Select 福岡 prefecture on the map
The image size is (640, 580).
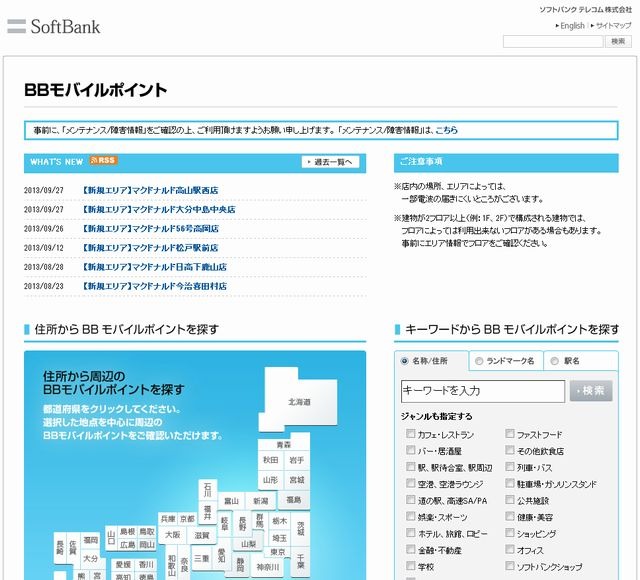90,540
